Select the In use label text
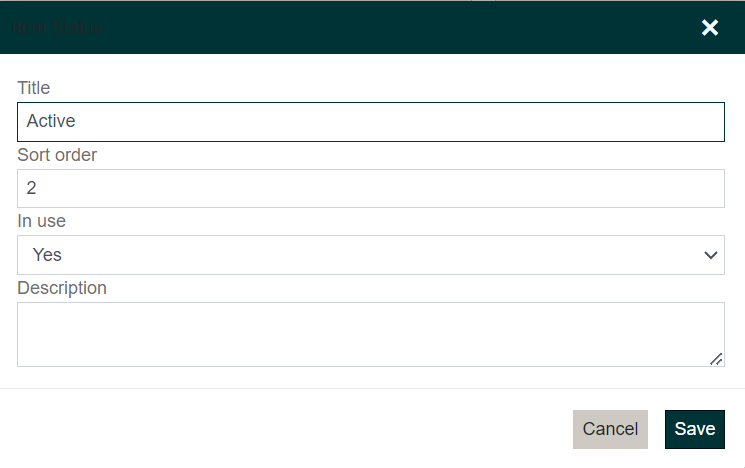Viewport: 745px width, 468px height. pyautogui.click(x=42, y=221)
